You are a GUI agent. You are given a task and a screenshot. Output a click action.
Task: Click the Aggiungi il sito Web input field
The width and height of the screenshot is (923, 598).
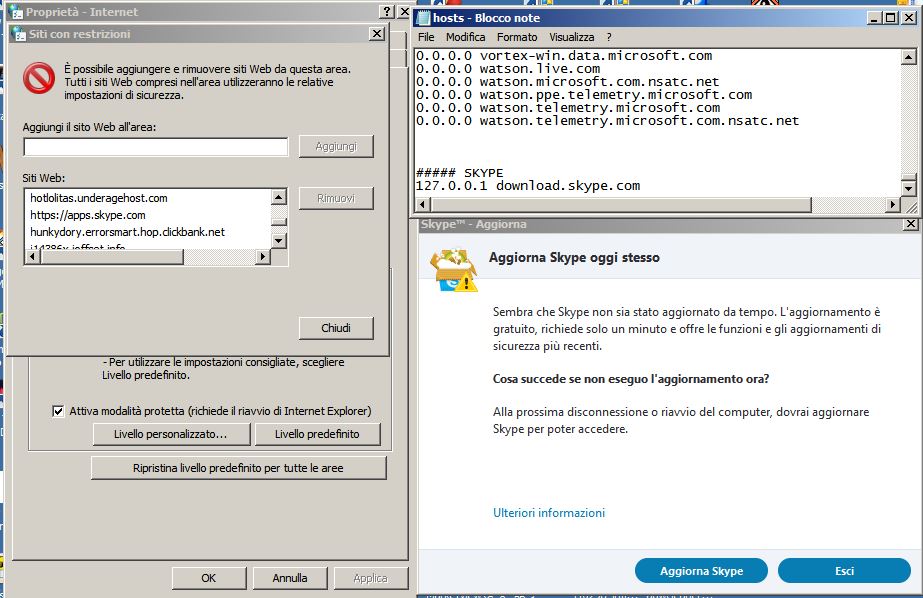tap(156, 147)
